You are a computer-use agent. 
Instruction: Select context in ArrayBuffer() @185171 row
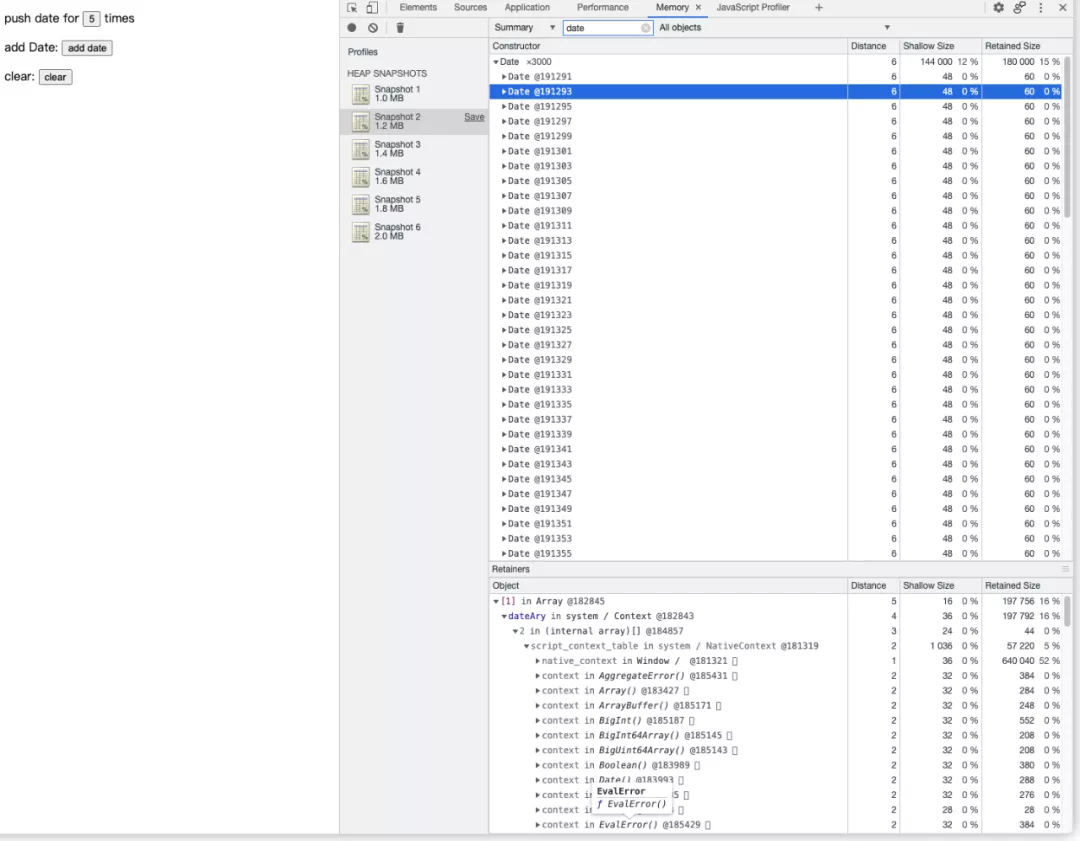pyautogui.click(x=775, y=706)
